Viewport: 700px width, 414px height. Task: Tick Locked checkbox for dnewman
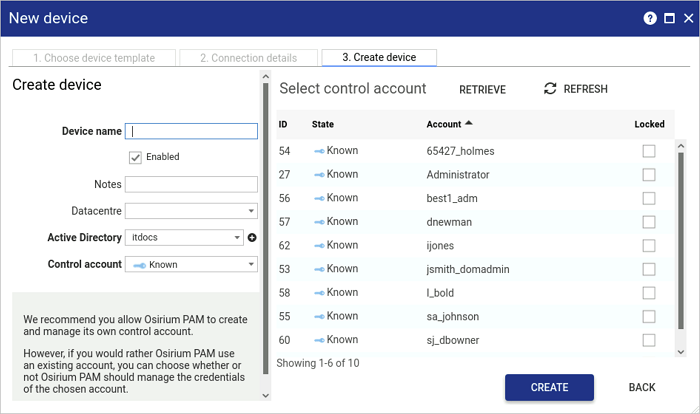tap(649, 222)
